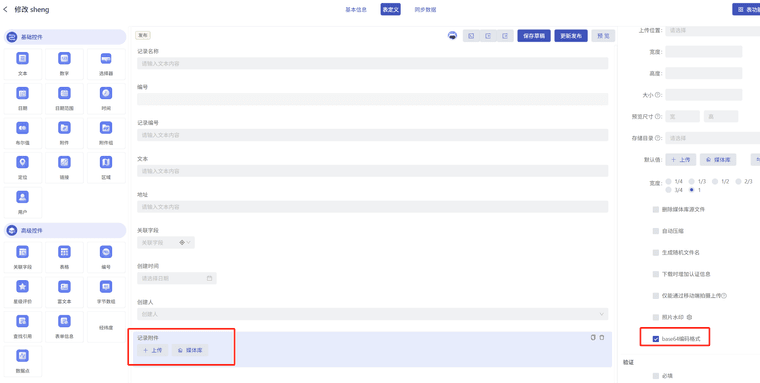Select the 区域 region control
This screenshot has height=383, width=760.
tap(106, 168)
